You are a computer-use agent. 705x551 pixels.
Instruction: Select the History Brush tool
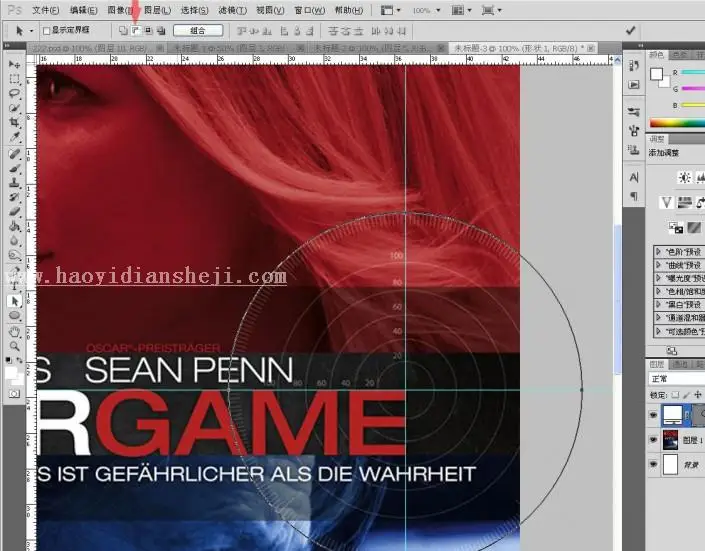[x=14, y=197]
